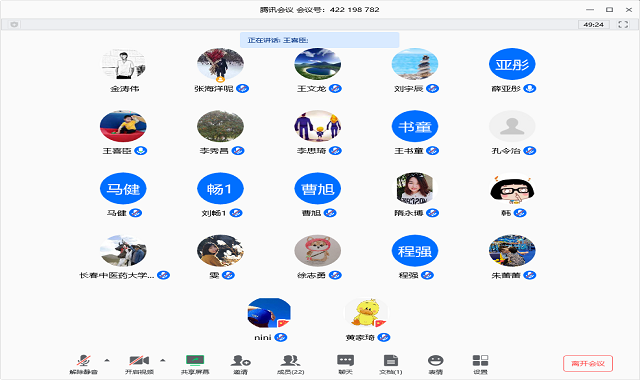The width and height of the screenshot is (640, 380).
Task: Click muted mic icon next to 韩
Action: pos(520,213)
